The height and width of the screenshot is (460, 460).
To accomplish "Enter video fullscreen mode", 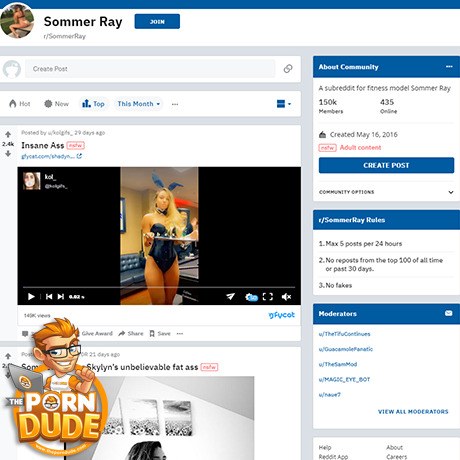I will [268, 296].
